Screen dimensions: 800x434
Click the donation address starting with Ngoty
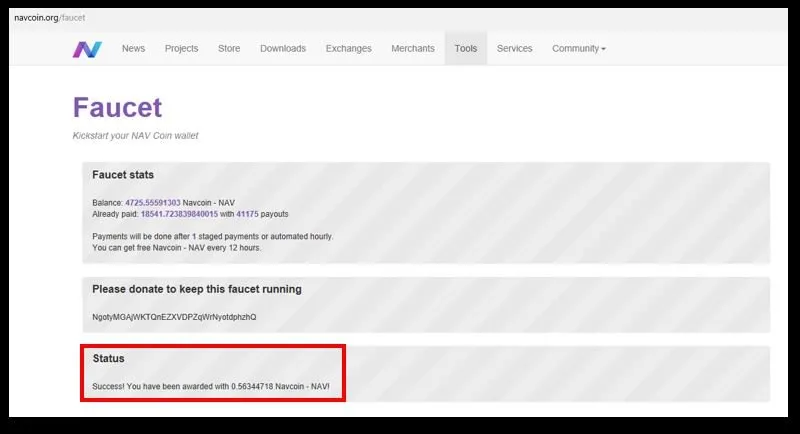174,317
